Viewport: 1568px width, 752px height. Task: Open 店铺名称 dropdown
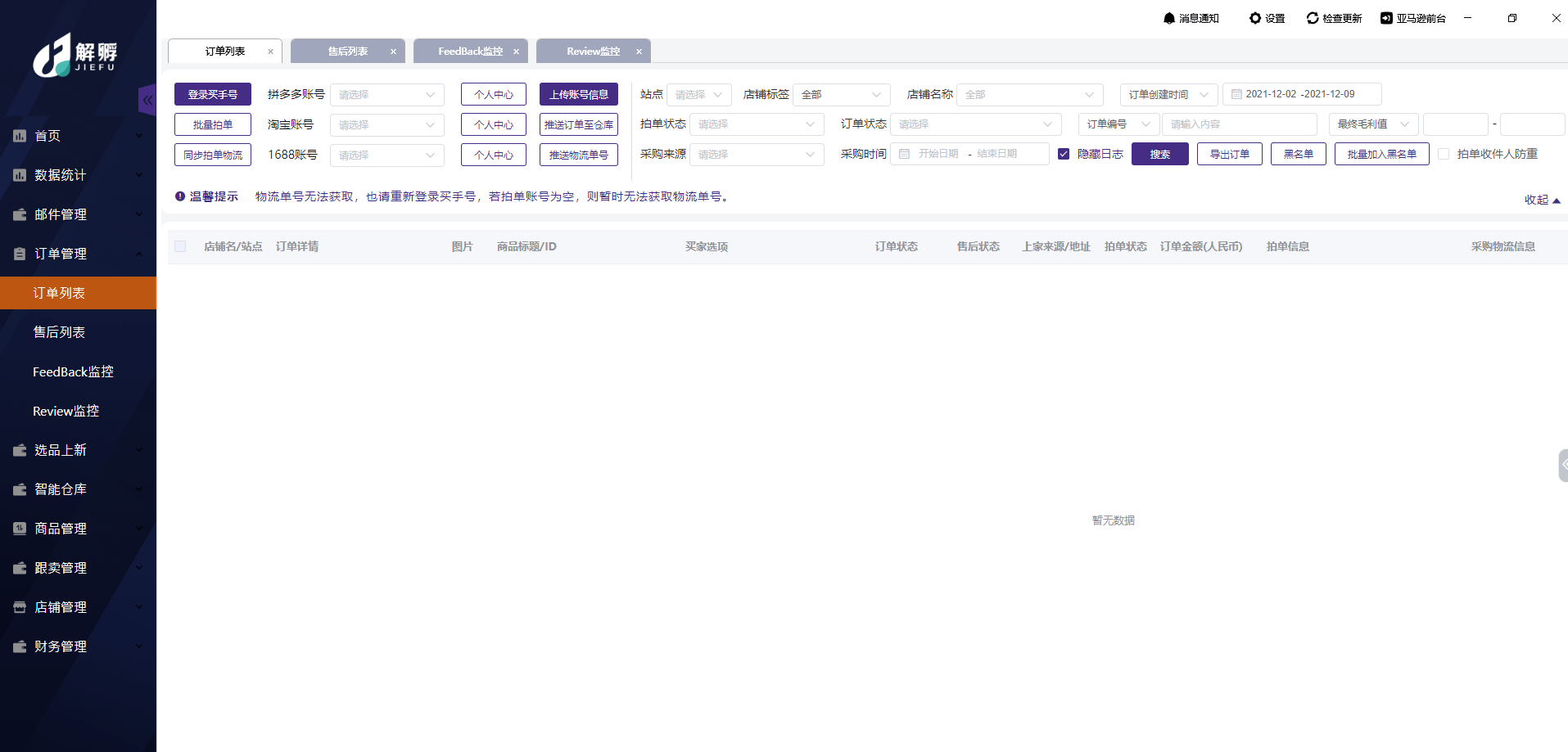tap(1030, 95)
